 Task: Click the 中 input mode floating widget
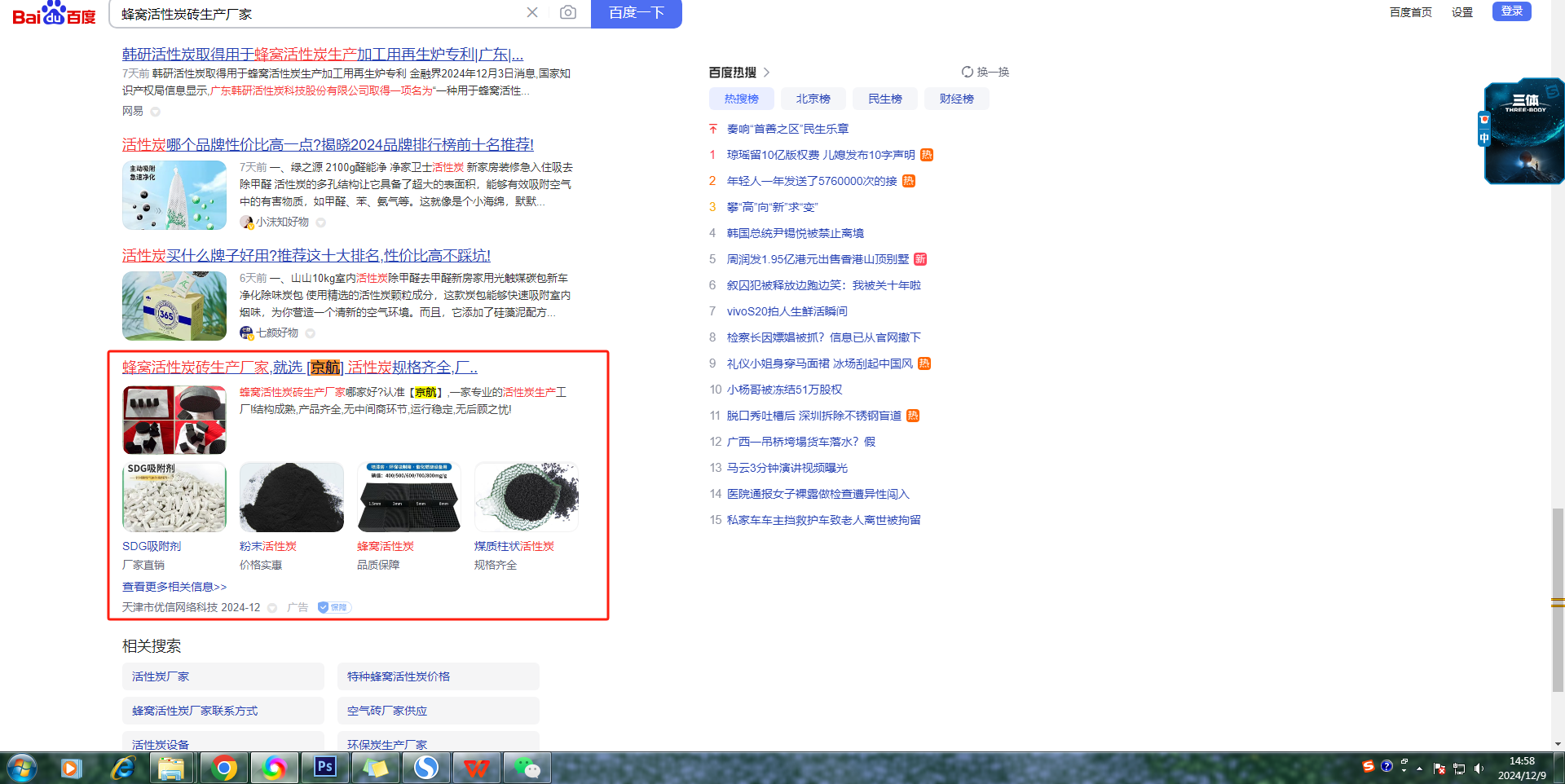(1484, 139)
